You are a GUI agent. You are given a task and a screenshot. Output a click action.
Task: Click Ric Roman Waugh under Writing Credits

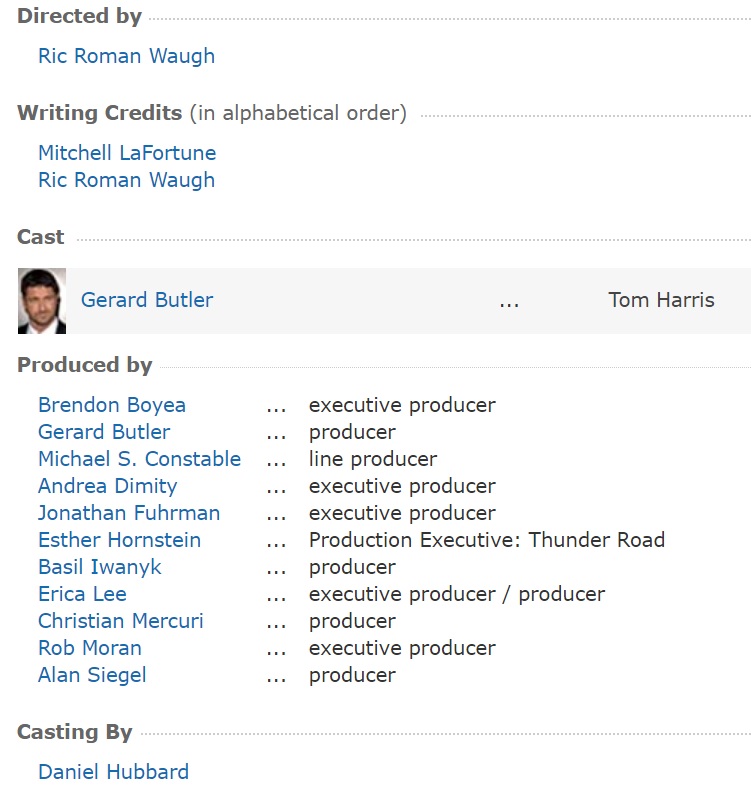126,180
